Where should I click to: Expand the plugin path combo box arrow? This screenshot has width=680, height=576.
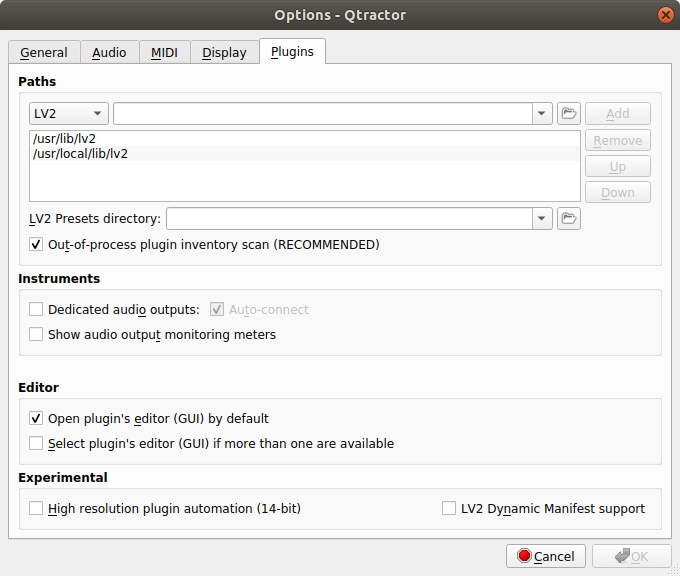[542, 114]
